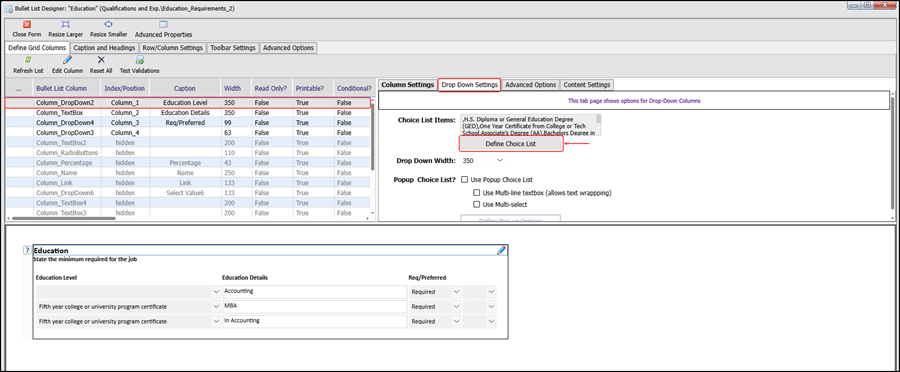Click the Resize Larger toolbar icon
Image resolution: width=900 pixels, height=372 pixels.
[65, 25]
